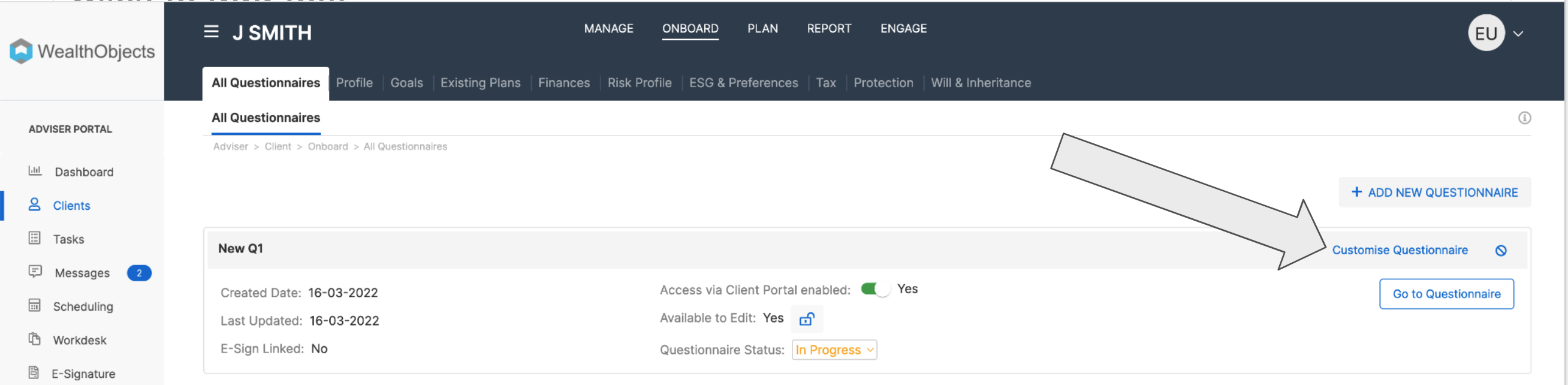Viewport: 1568px width, 385px height.
Task: Click the Messages chat icon
Action: (x=35, y=272)
